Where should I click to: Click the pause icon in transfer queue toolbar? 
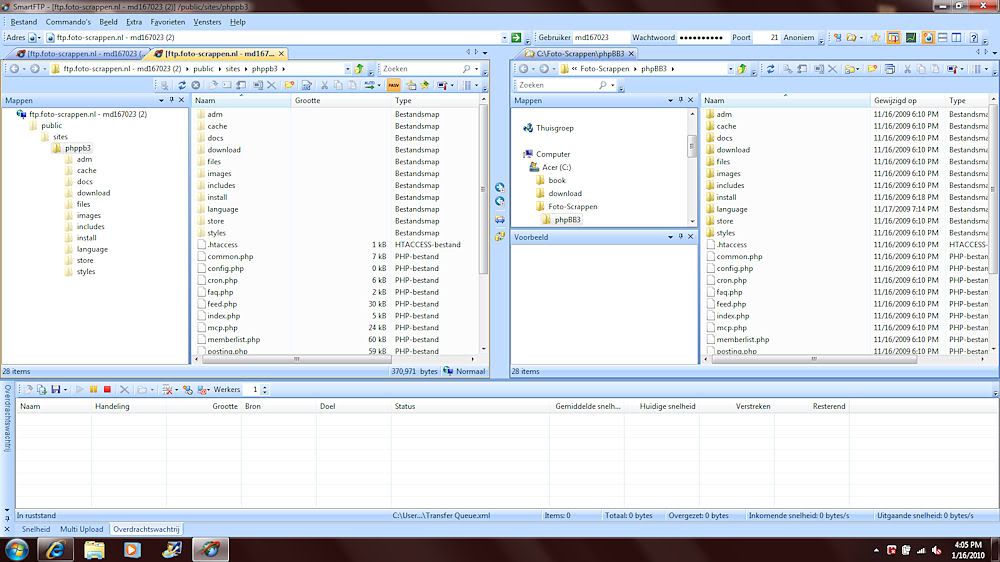point(93,389)
